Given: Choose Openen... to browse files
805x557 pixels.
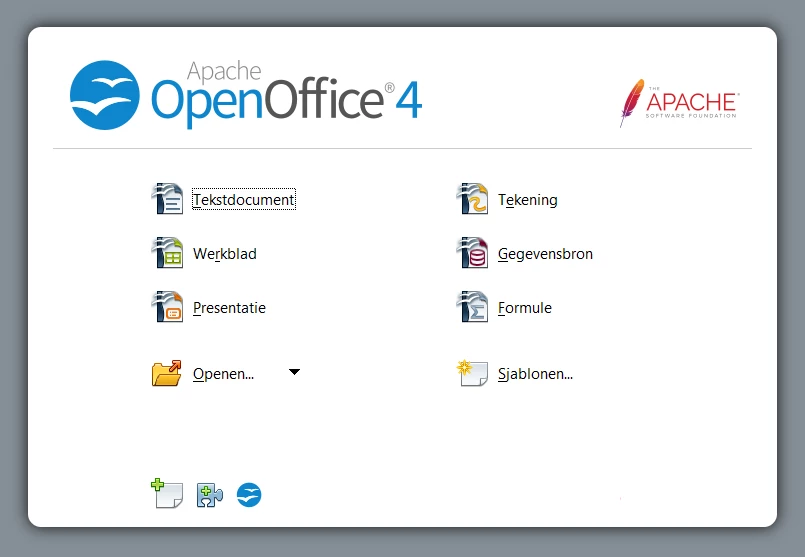Looking at the screenshot, I should point(223,374).
